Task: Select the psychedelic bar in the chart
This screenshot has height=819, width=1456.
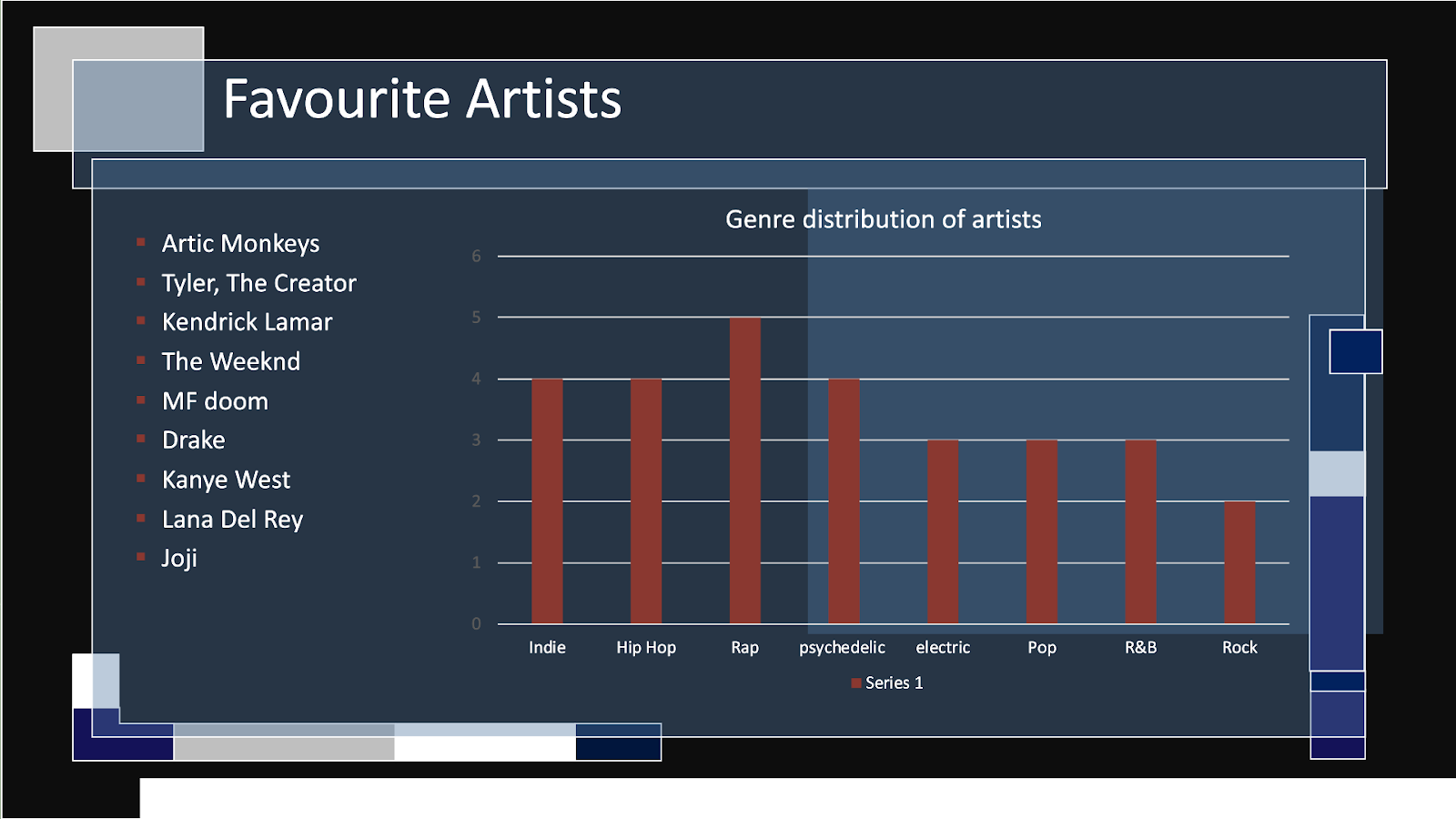Action: (844, 501)
